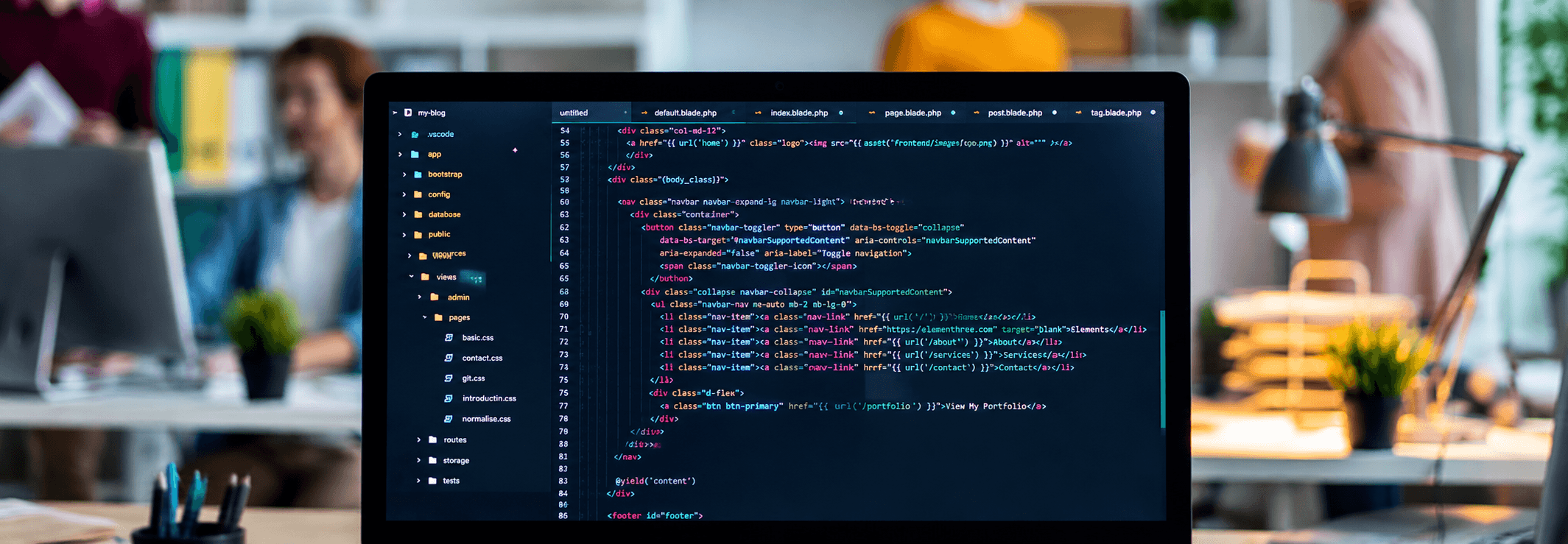This screenshot has height=544, width=1568.
Task: Expand the database folder chevron
Action: pos(404,214)
